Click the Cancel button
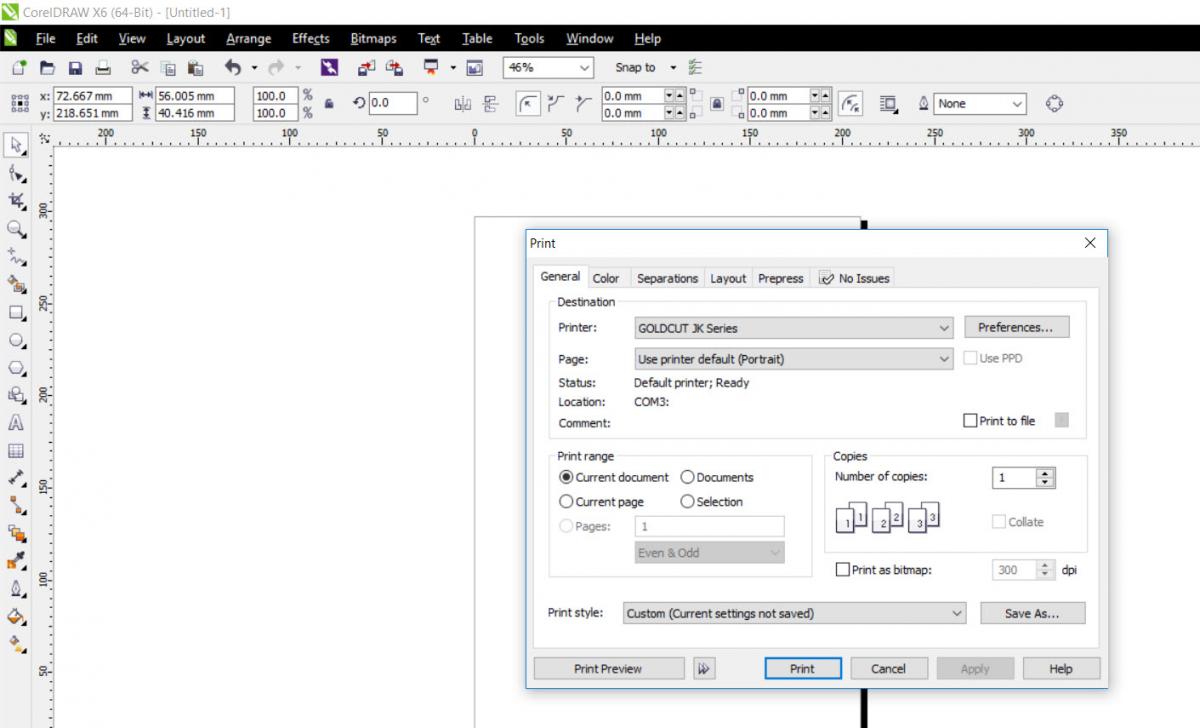This screenshot has width=1200, height=728. pyautogui.click(x=888, y=669)
